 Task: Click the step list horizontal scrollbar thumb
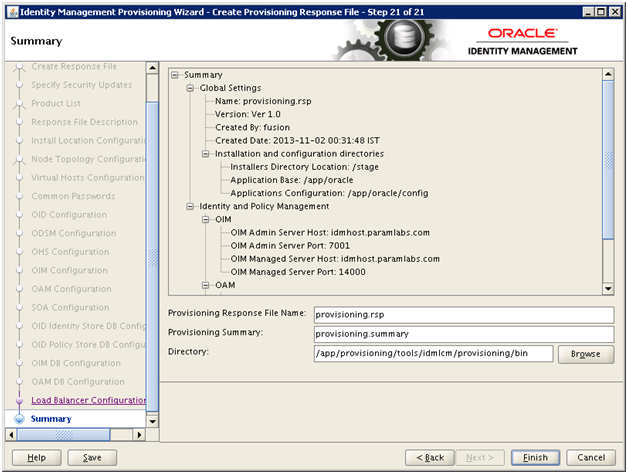[x=64, y=435]
